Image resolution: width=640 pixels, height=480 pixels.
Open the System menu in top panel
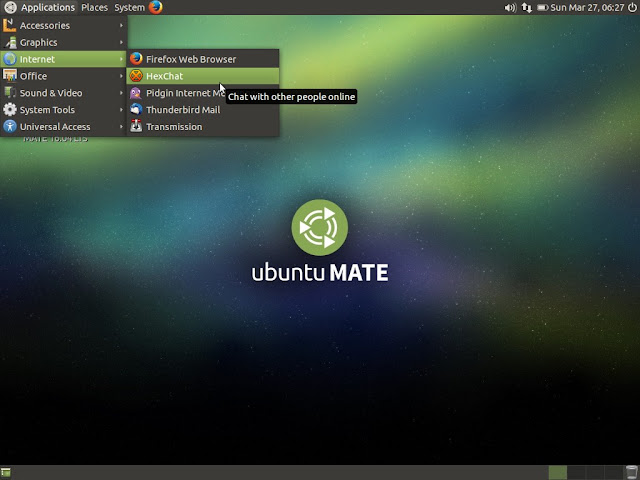click(x=129, y=7)
